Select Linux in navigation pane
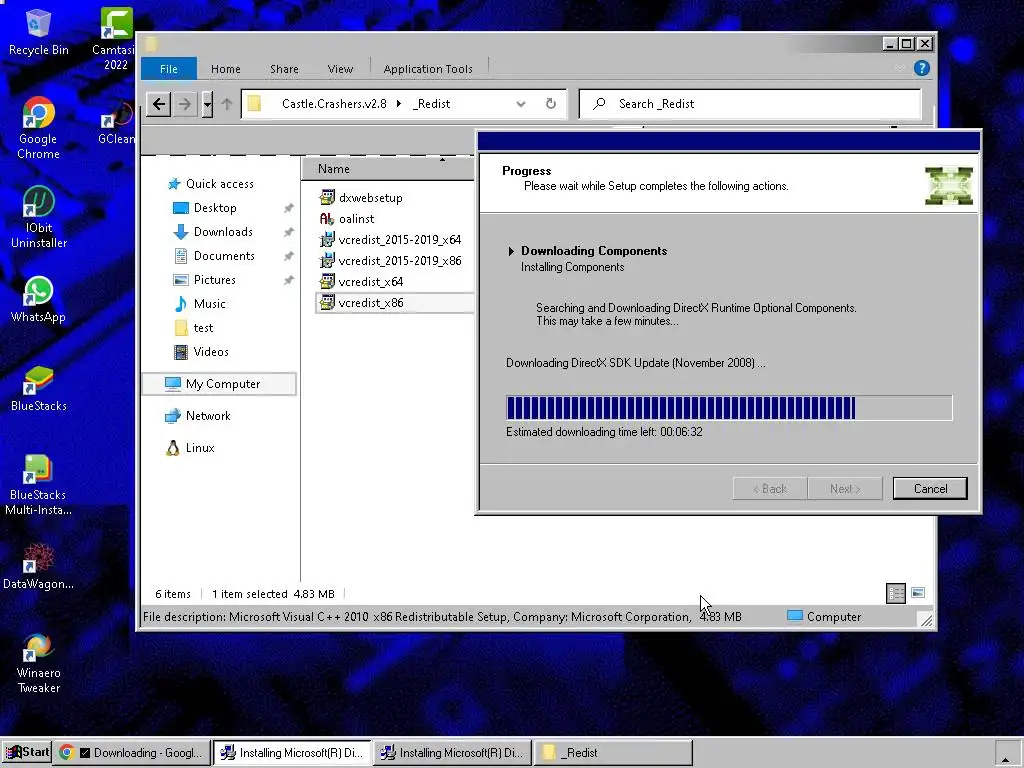Image resolution: width=1024 pixels, height=768 pixels. tap(190, 448)
